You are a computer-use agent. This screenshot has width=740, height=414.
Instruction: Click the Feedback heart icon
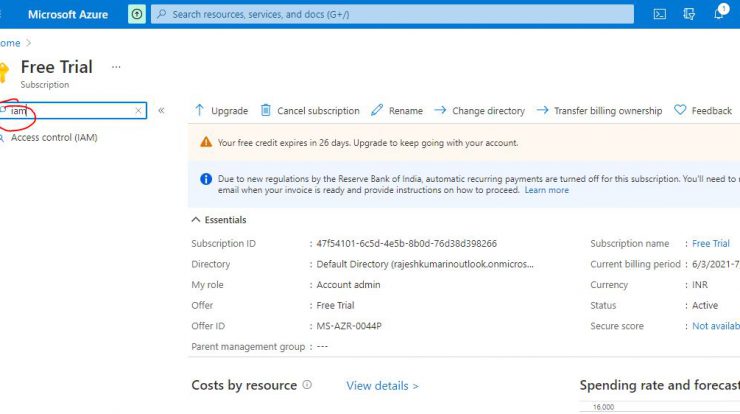click(x=680, y=110)
